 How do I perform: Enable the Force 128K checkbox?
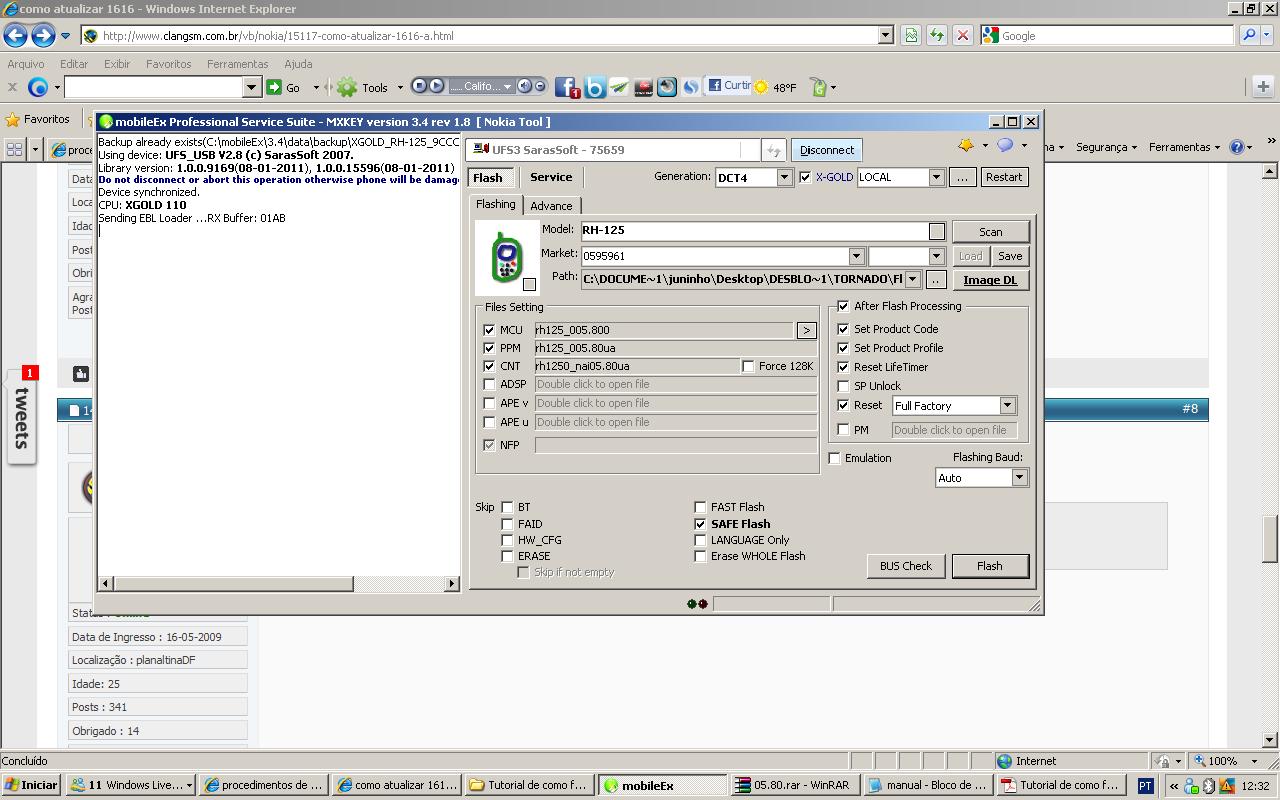tap(748, 366)
